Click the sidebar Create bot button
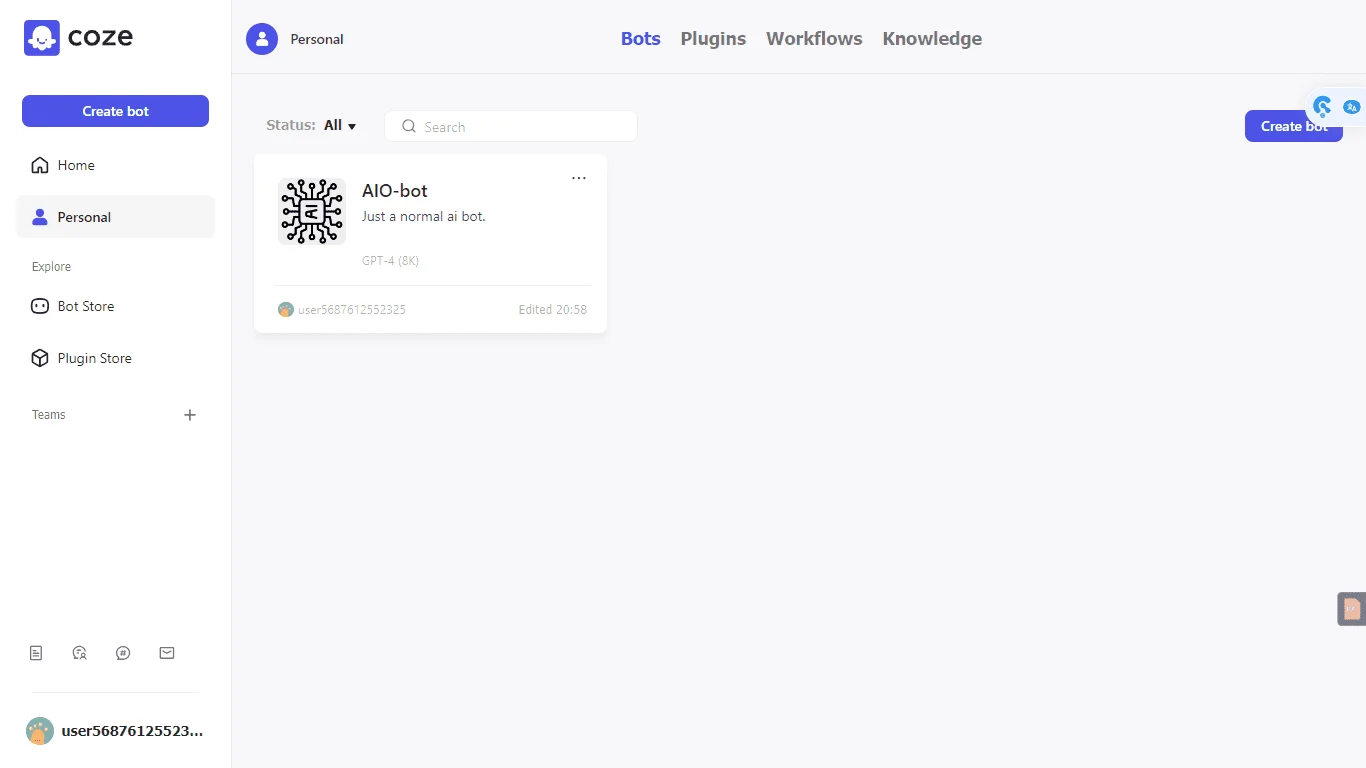This screenshot has height=768, width=1366. pos(115,111)
